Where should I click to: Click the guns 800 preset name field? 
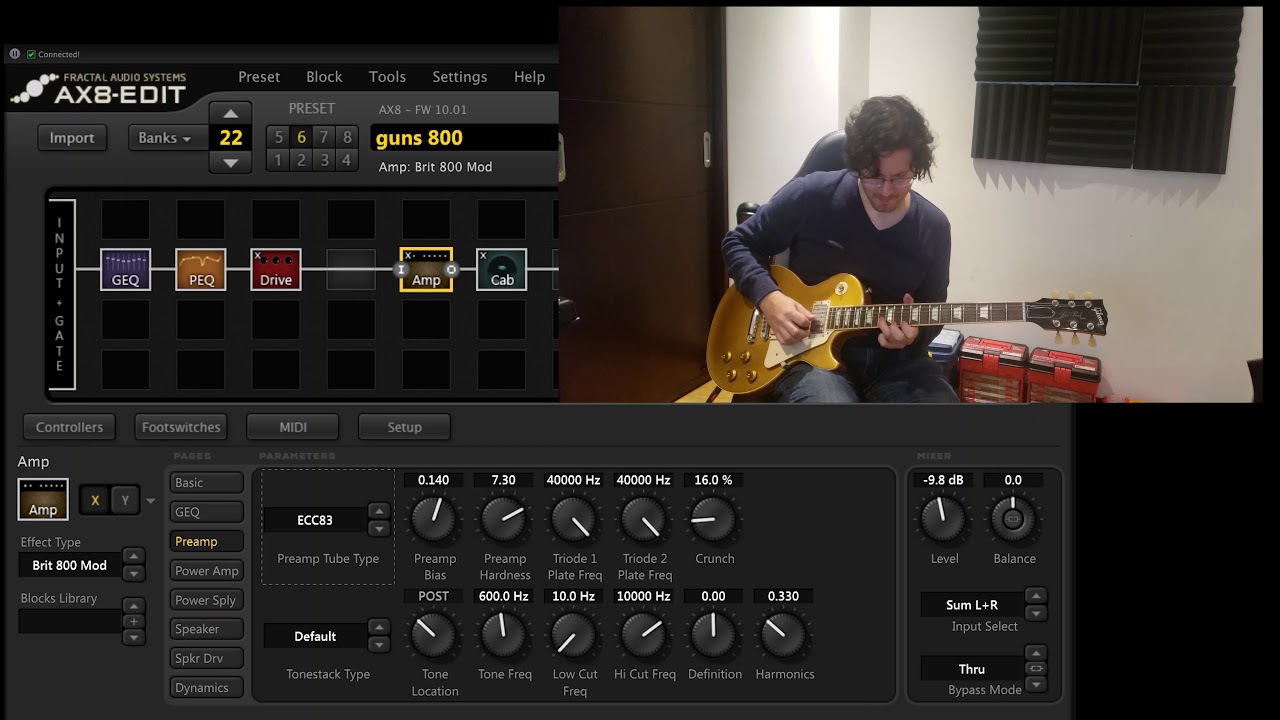[x=464, y=138]
